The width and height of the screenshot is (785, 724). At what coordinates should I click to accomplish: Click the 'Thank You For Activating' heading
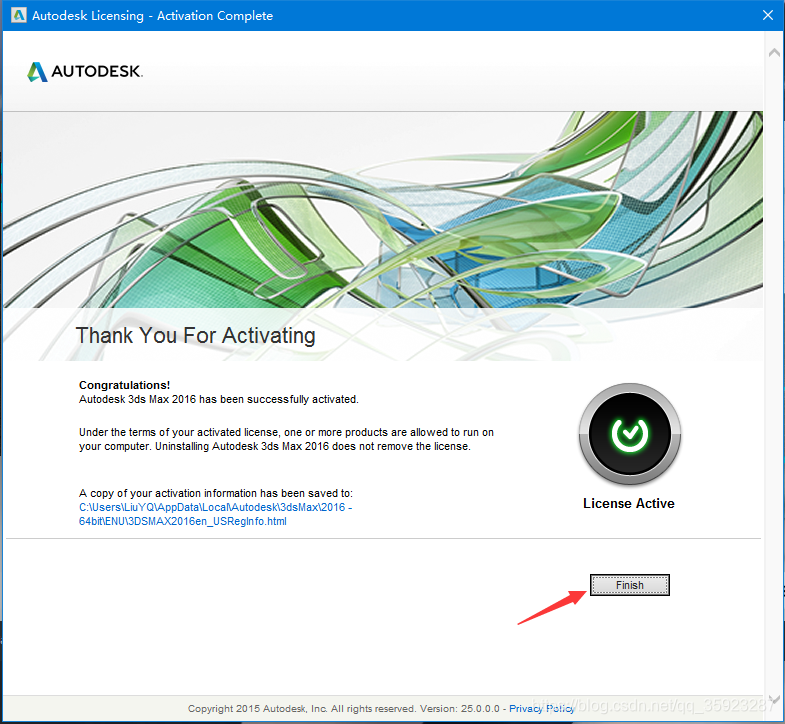pos(196,335)
